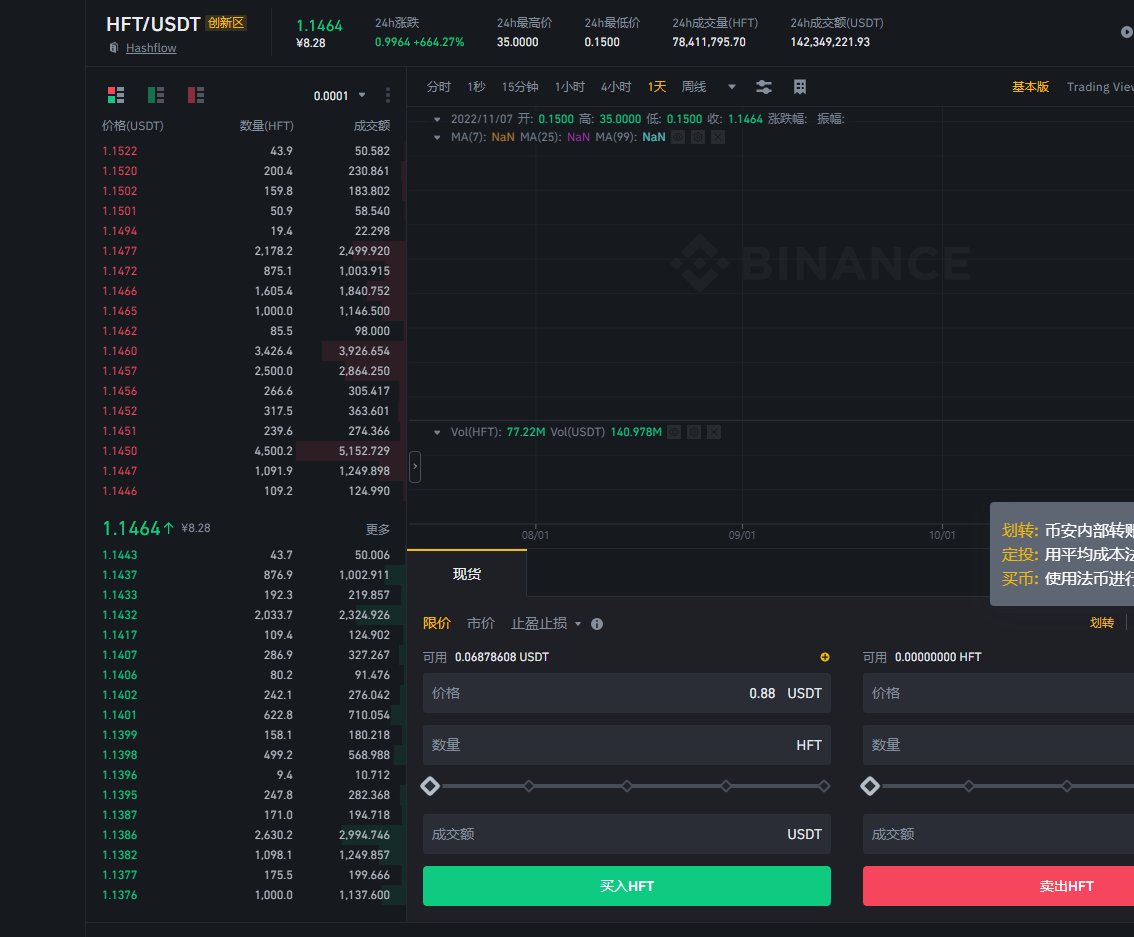Click the buy 价格 input showing 0.88

(626, 693)
